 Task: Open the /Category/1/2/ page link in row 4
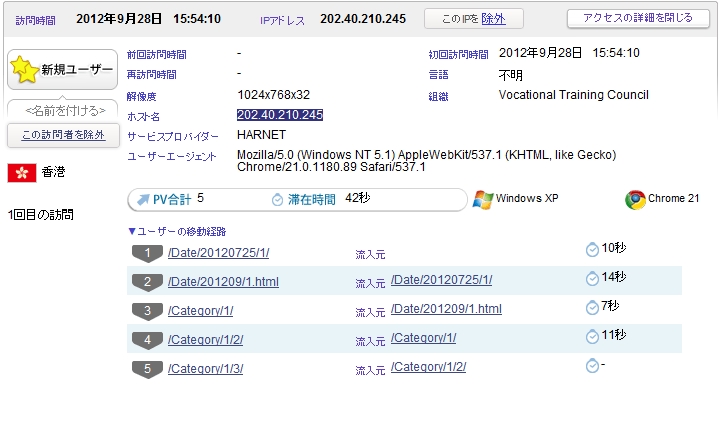pos(205,340)
